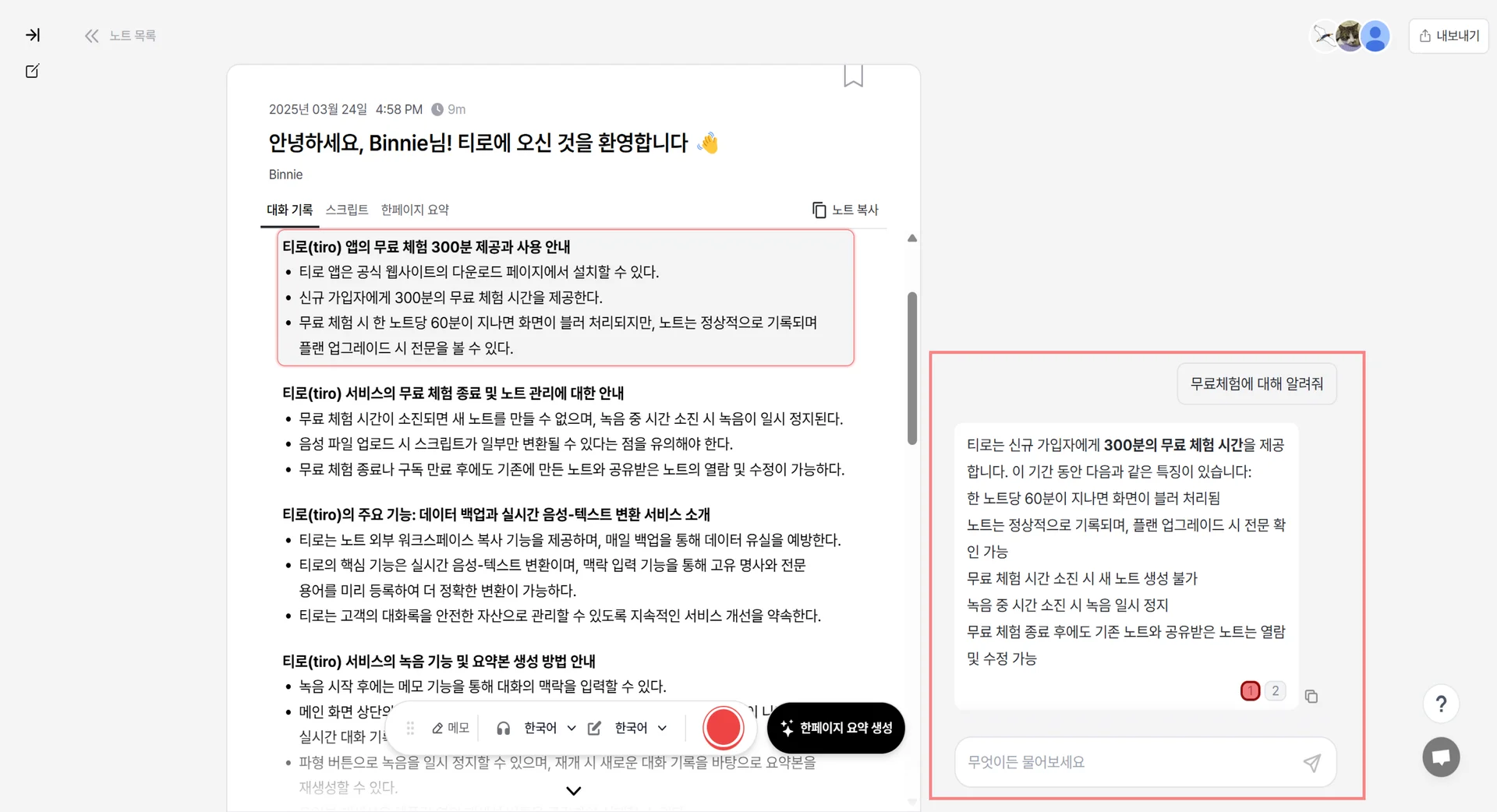The image size is (1497, 812).
Task: Open the 한국어 dropdown beside the headphones
Action: pyautogui.click(x=550, y=728)
